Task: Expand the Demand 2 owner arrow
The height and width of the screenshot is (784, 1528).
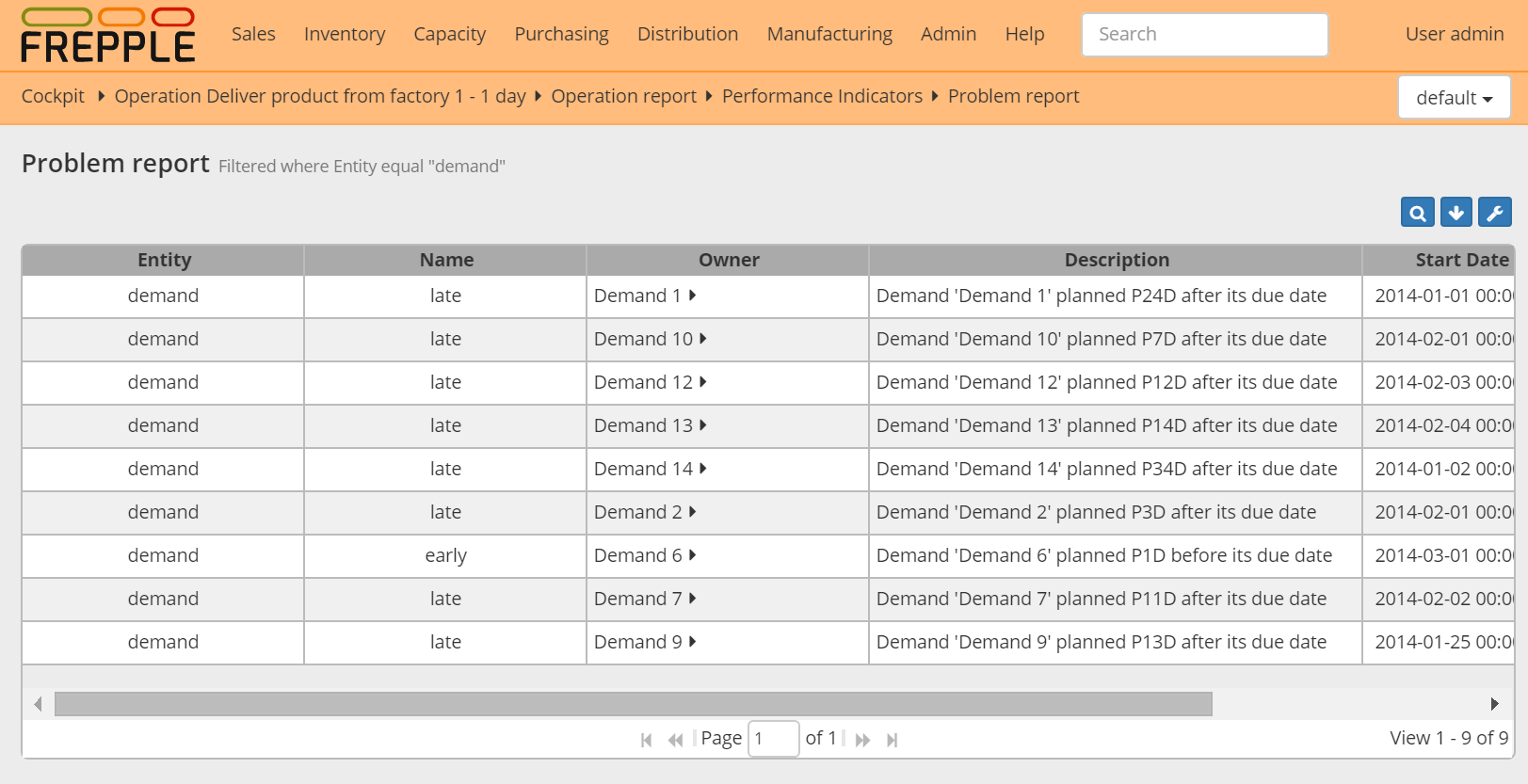Action: tap(693, 512)
